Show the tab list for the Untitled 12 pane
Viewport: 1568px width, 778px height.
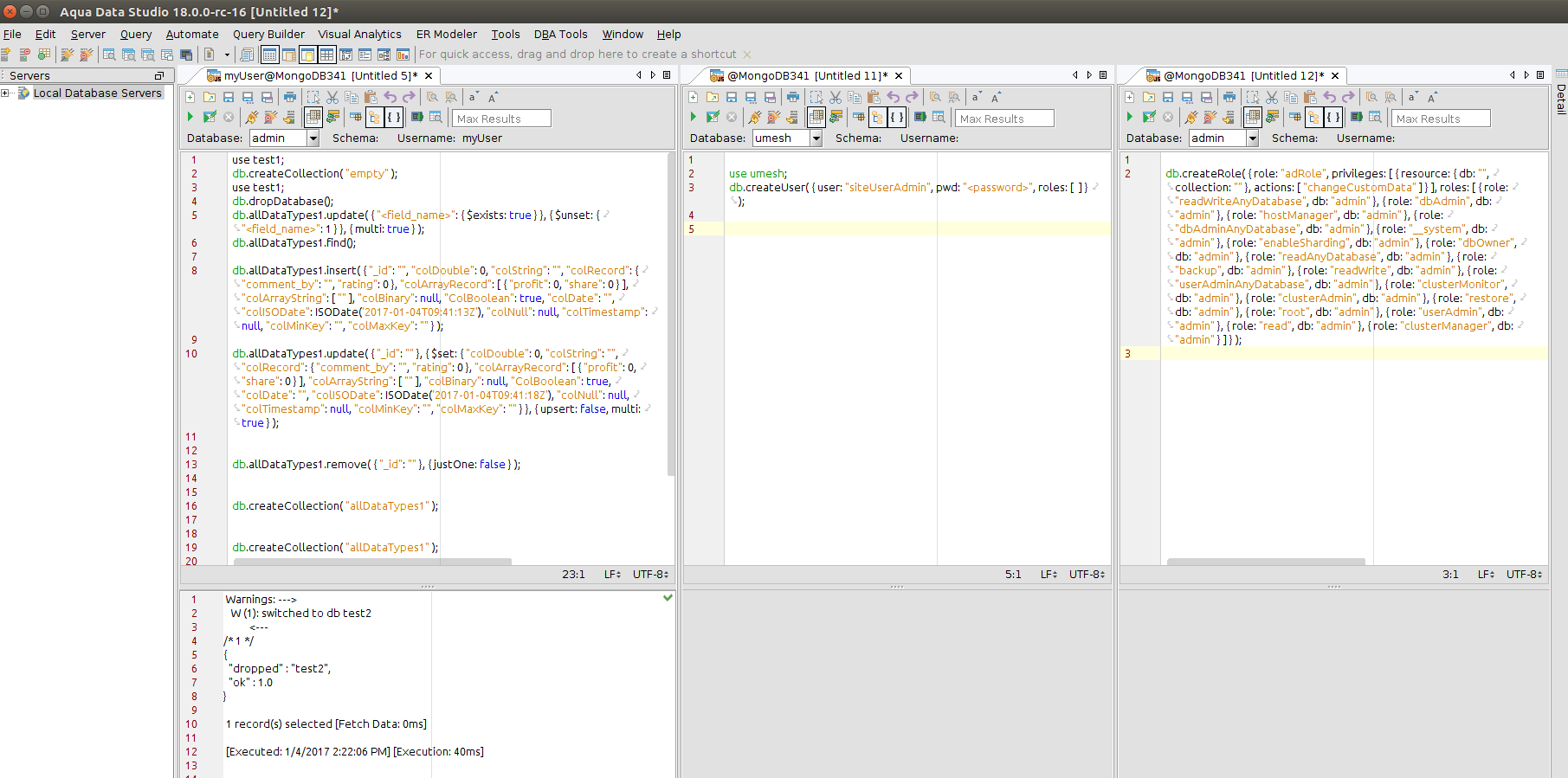click(1540, 75)
